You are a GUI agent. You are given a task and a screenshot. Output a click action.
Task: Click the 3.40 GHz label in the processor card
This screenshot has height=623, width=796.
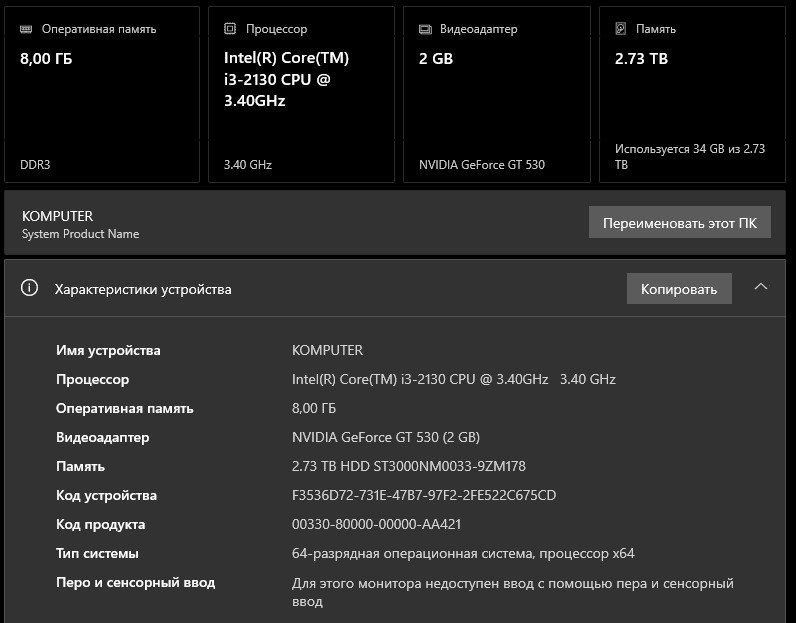(x=248, y=165)
